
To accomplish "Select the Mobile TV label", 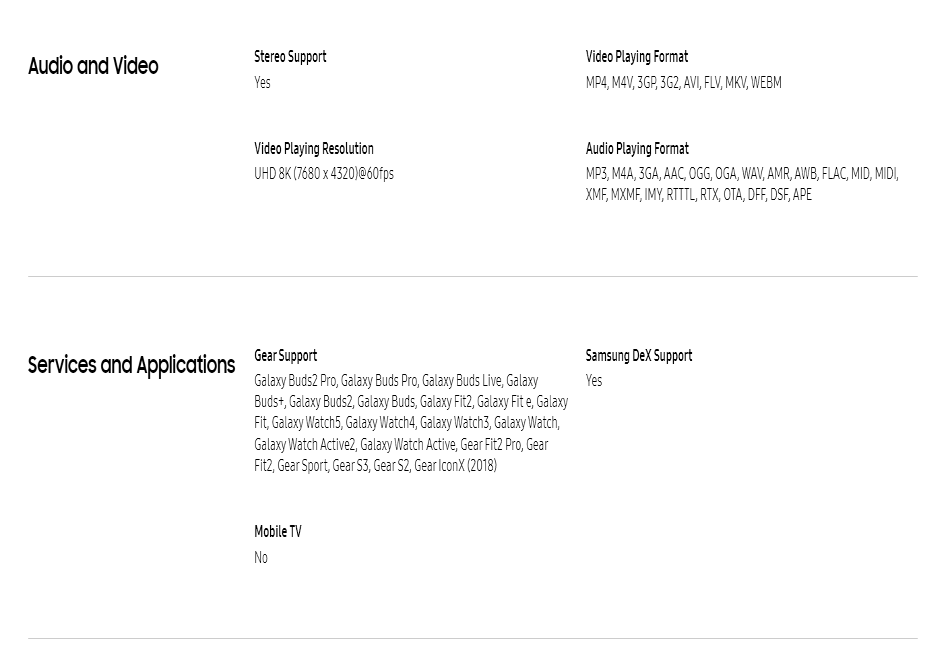I will pos(277,532).
